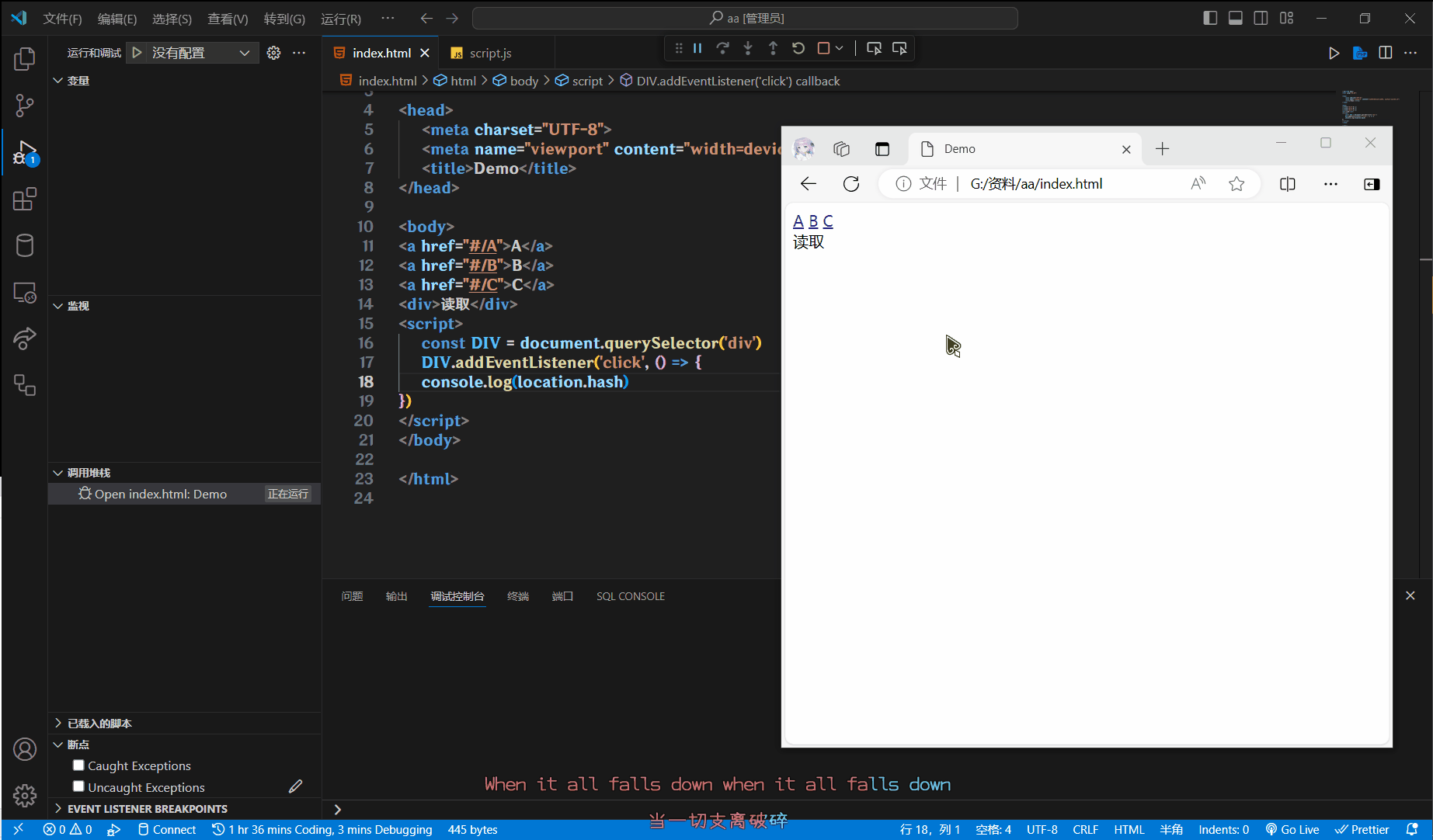Open Customize Layout icon
Viewport: 1433px width, 840px height.
click(x=1287, y=18)
